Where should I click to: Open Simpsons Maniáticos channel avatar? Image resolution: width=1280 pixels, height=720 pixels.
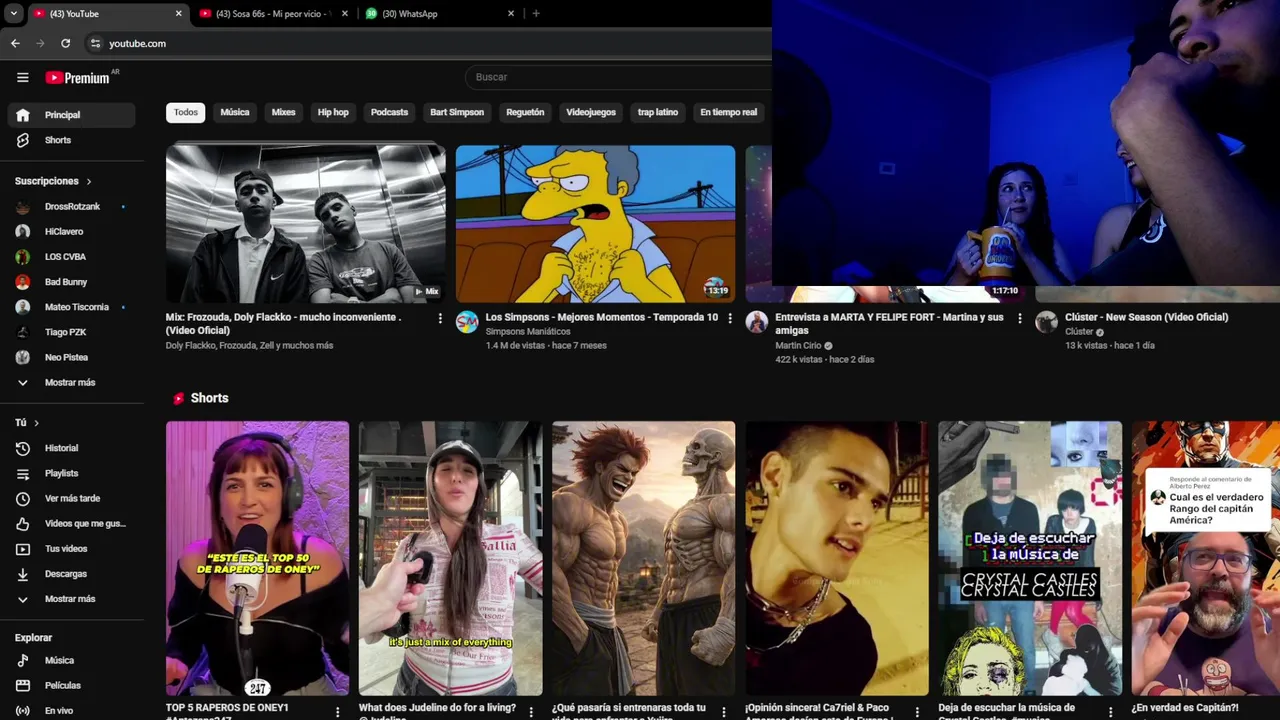(467, 321)
